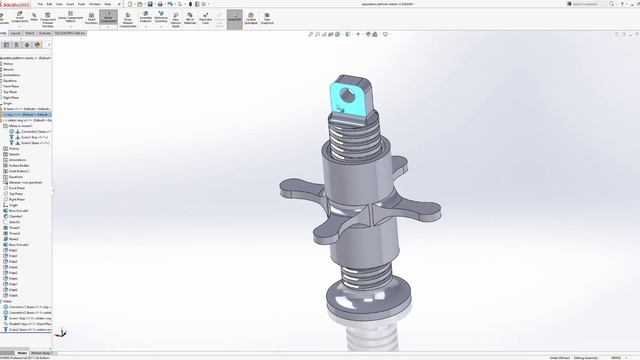The width and height of the screenshot is (640, 360).
Task: Open the View menu
Action: [x=59, y=4]
